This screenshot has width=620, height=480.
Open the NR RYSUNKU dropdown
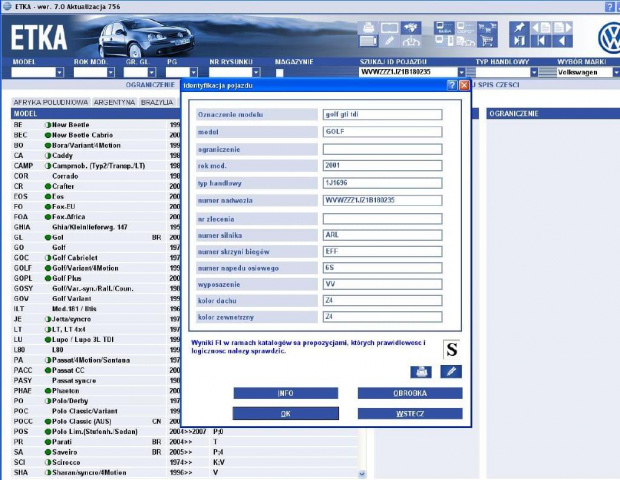pos(256,72)
